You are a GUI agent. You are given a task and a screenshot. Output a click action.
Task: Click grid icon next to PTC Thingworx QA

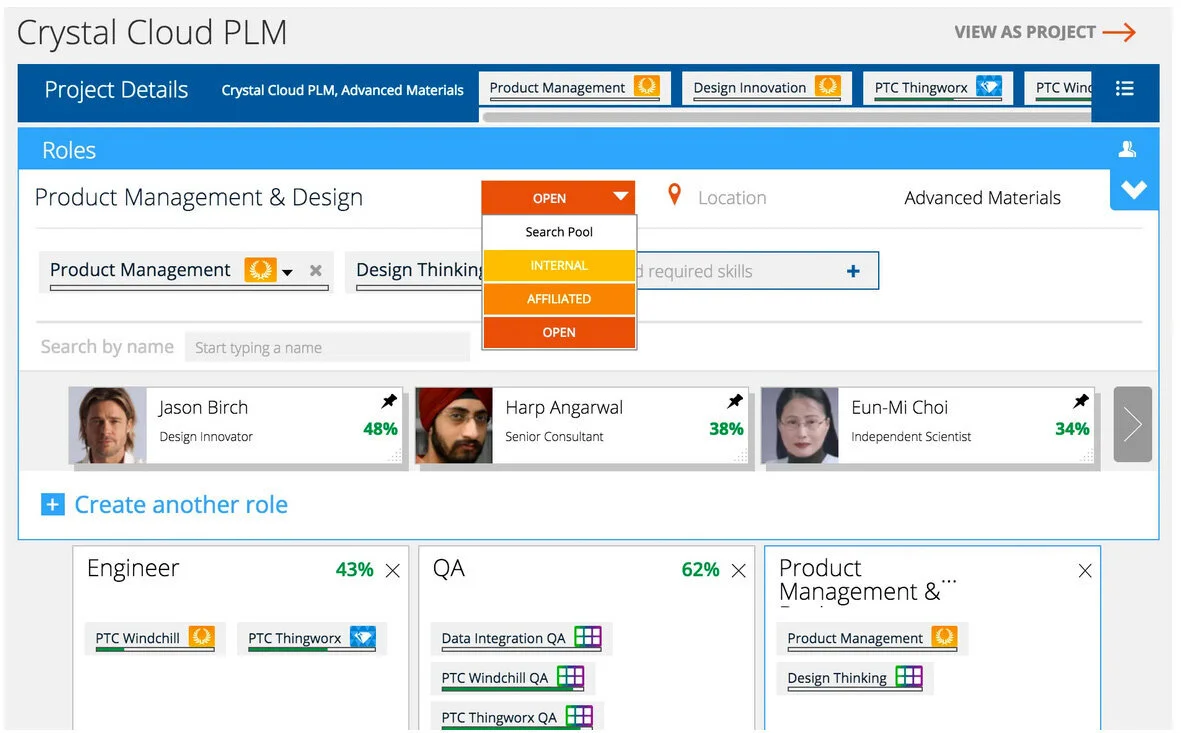pyautogui.click(x=579, y=716)
